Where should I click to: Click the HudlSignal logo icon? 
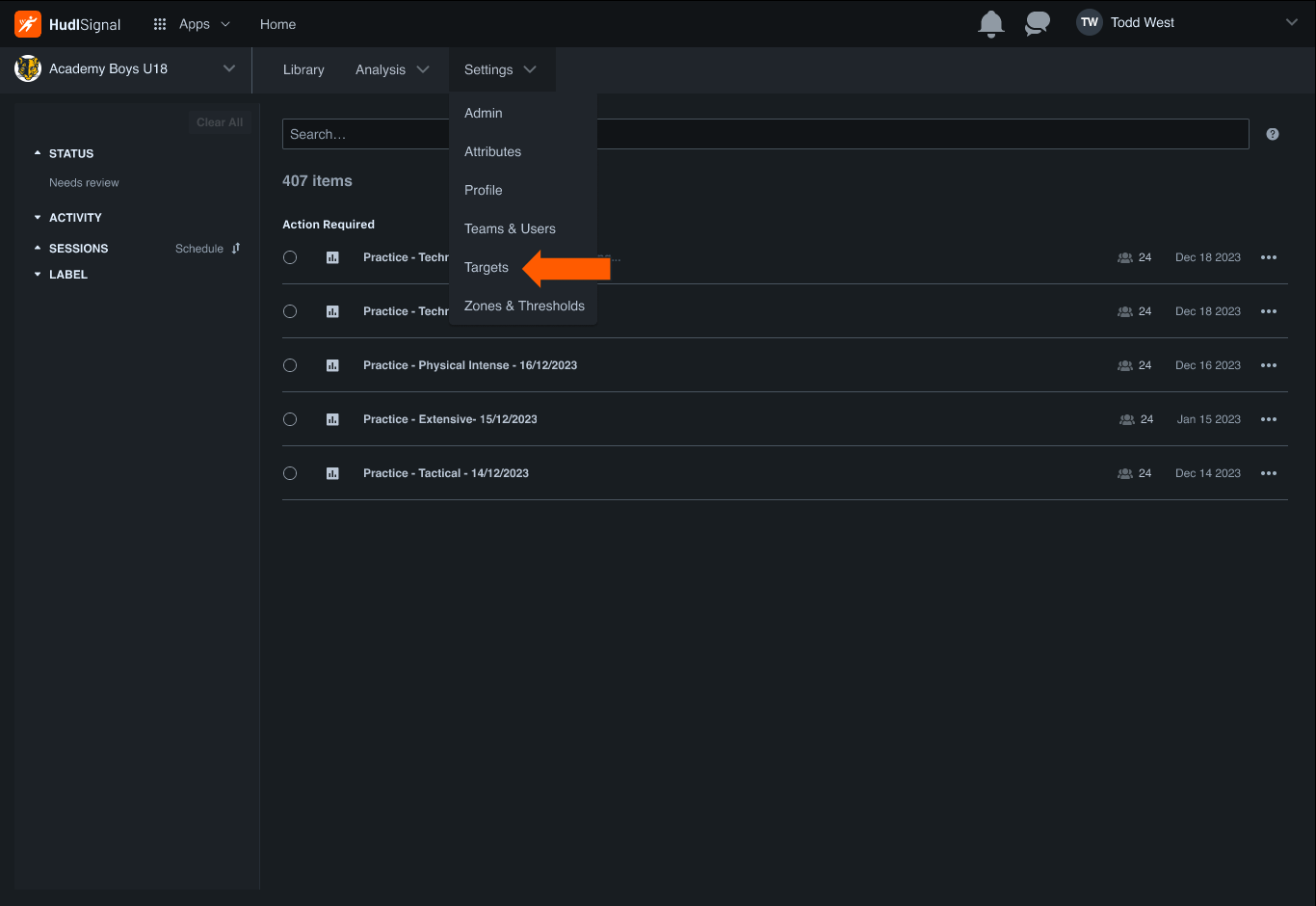coord(28,24)
